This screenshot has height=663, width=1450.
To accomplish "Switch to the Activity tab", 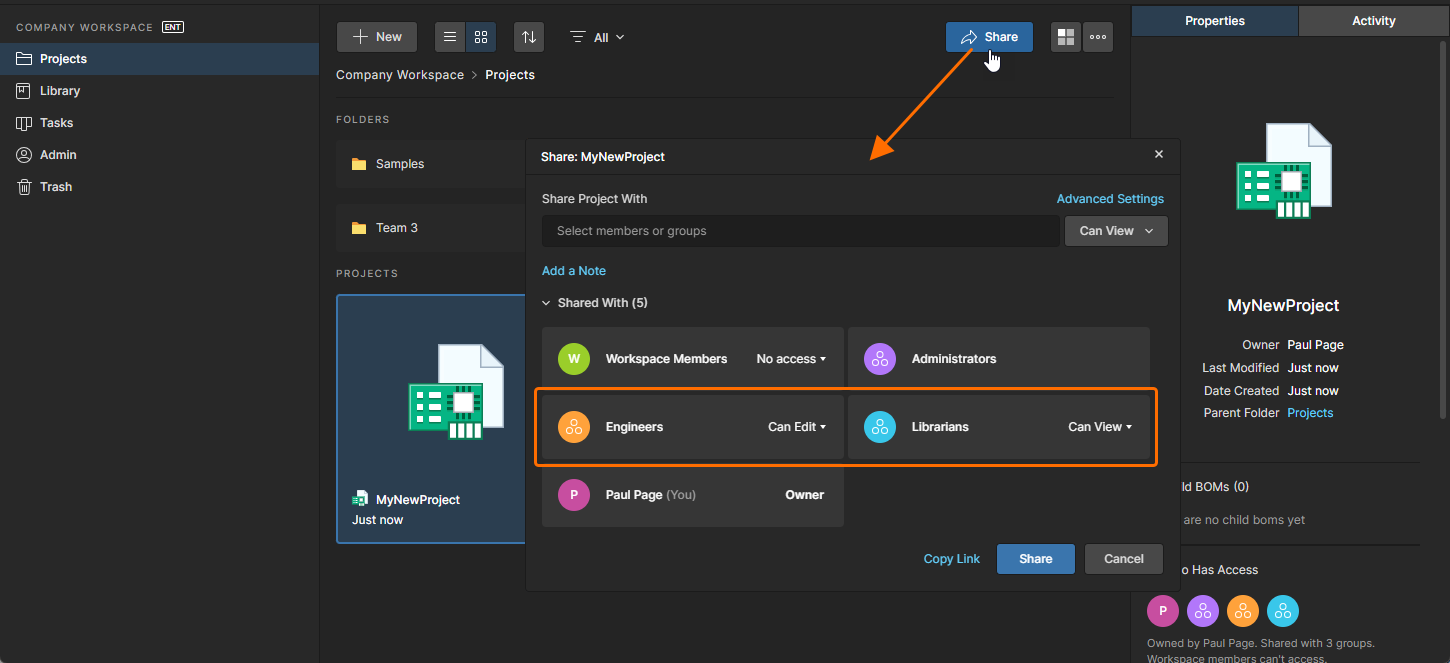I will coord(1373,21).
